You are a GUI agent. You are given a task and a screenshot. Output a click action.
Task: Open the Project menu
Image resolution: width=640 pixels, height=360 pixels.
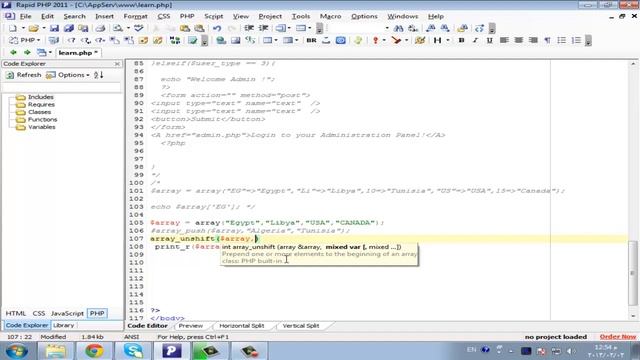click(270, 16)
